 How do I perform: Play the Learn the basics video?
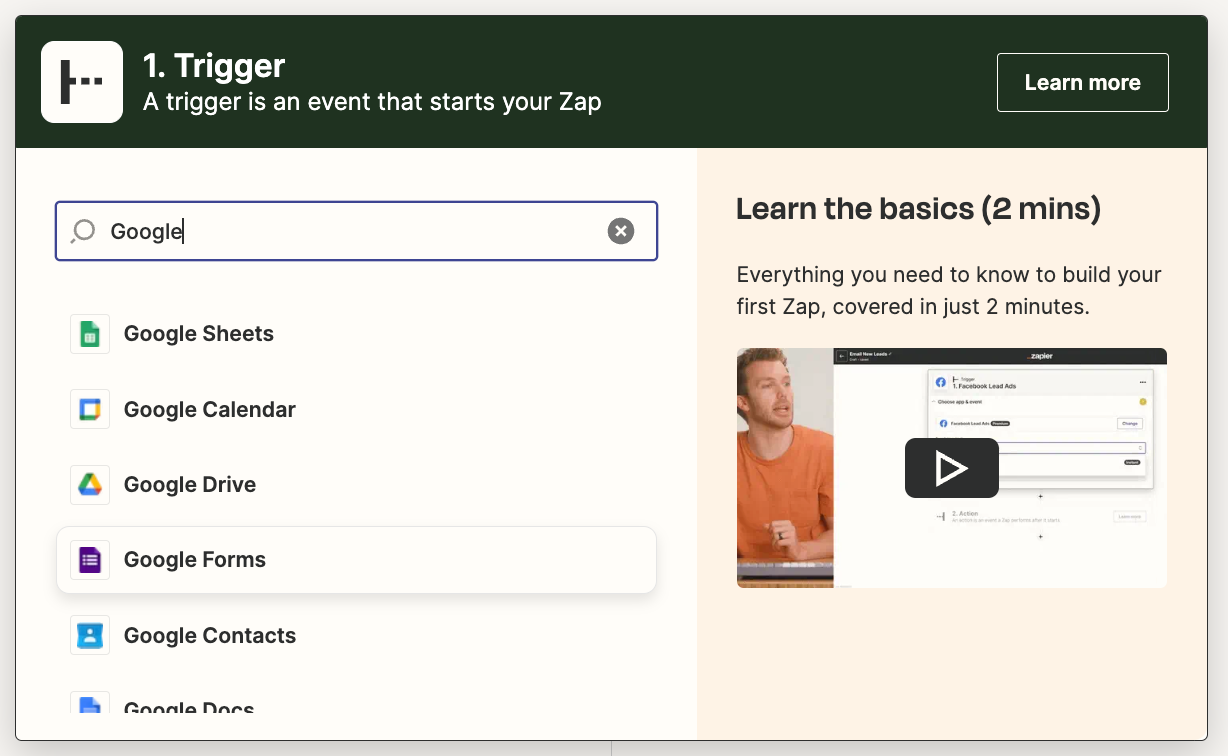pyautogui.click(x=952, y=468)
